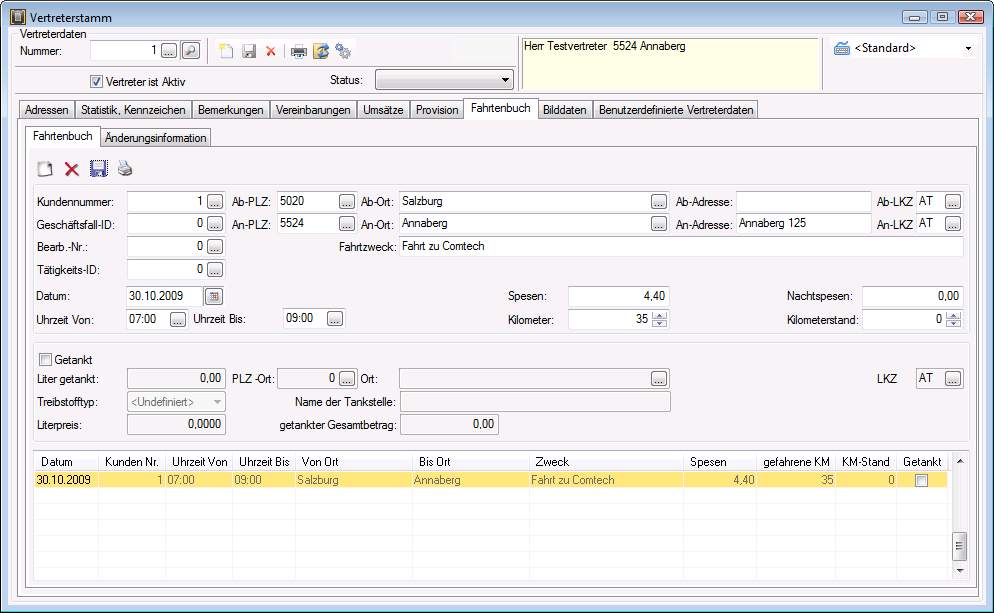This screenshot has height=613, width=994.
Task: Open the <Standard> layout dropdown
Action: (968, 48)
